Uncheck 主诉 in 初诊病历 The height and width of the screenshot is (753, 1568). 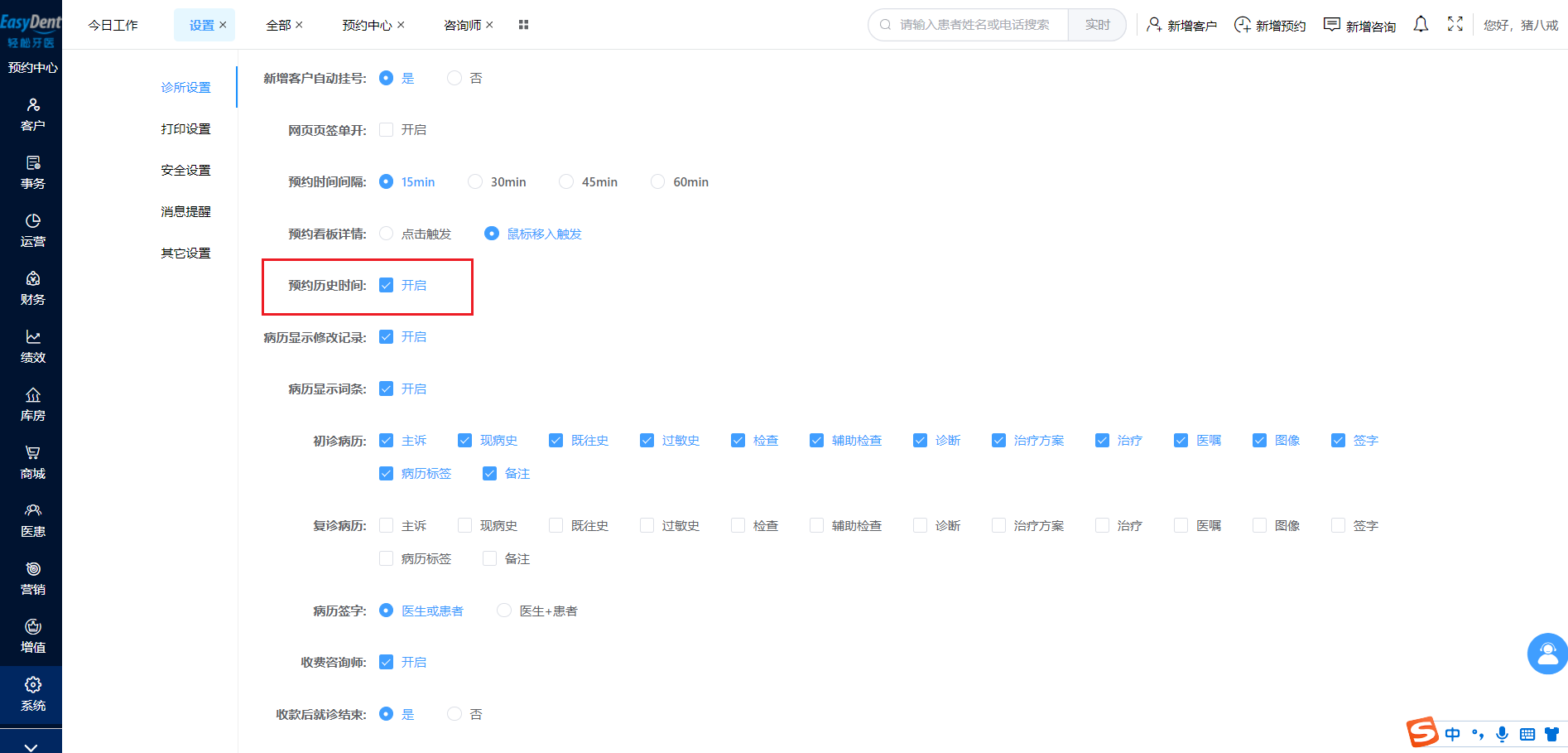[x=387, y=440]
